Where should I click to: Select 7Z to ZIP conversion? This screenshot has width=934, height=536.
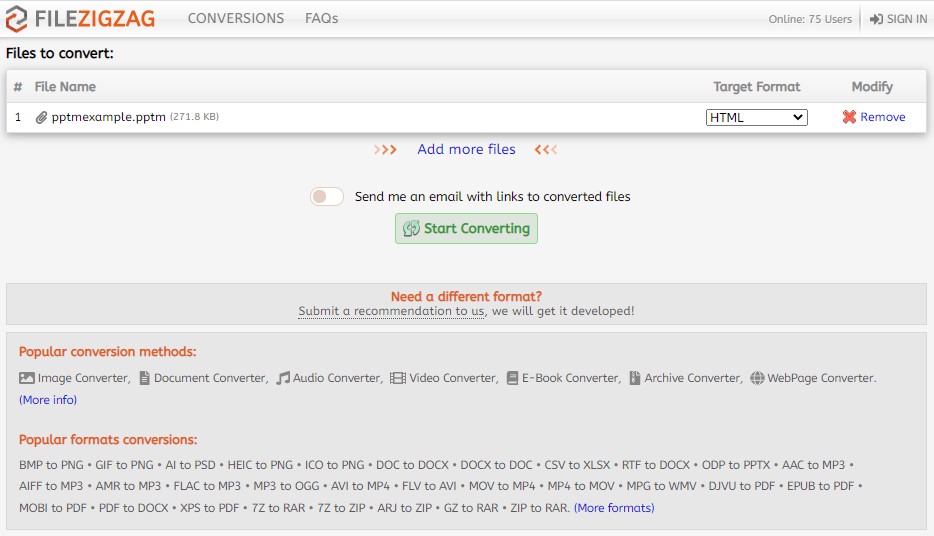tap(341, 507)
